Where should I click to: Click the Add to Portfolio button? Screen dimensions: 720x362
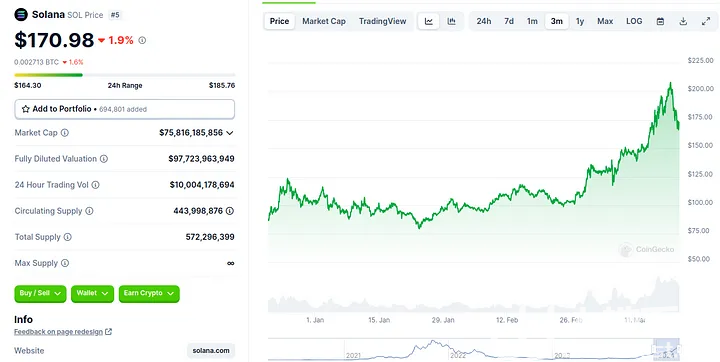click(x=124, y=109)
